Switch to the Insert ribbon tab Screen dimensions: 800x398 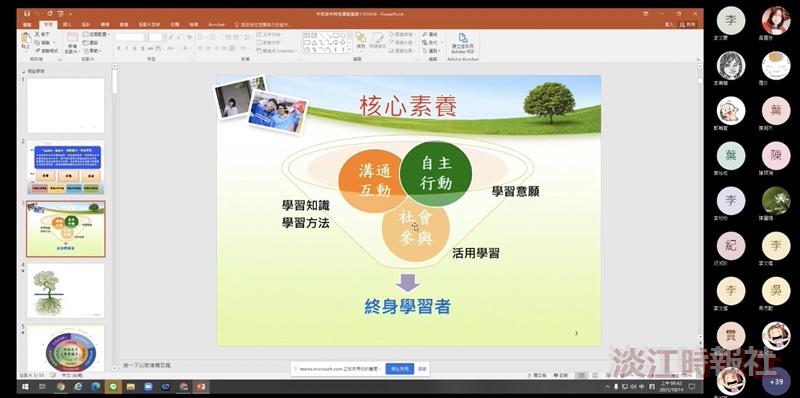[x=67, y=24]
